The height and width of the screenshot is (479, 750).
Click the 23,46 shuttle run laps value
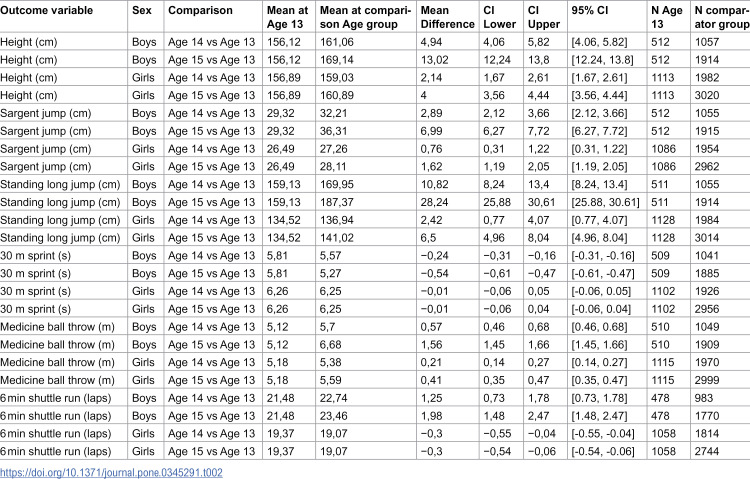coord(333,416)
